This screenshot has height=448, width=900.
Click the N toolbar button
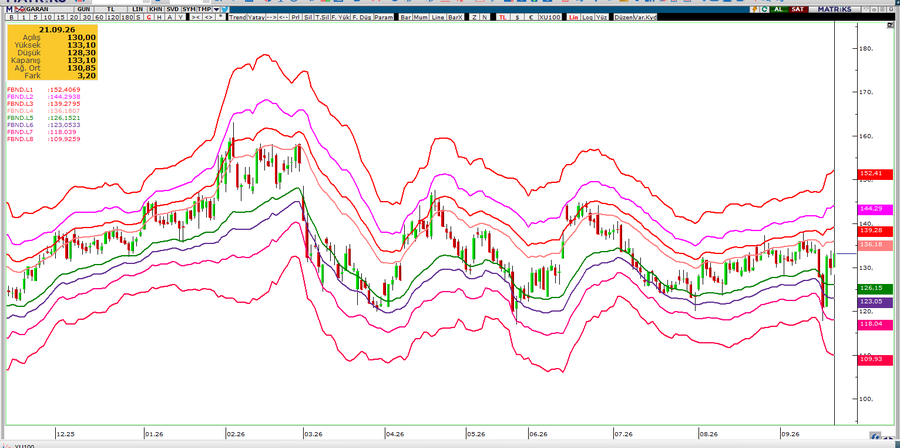click(x=485, y=17)
